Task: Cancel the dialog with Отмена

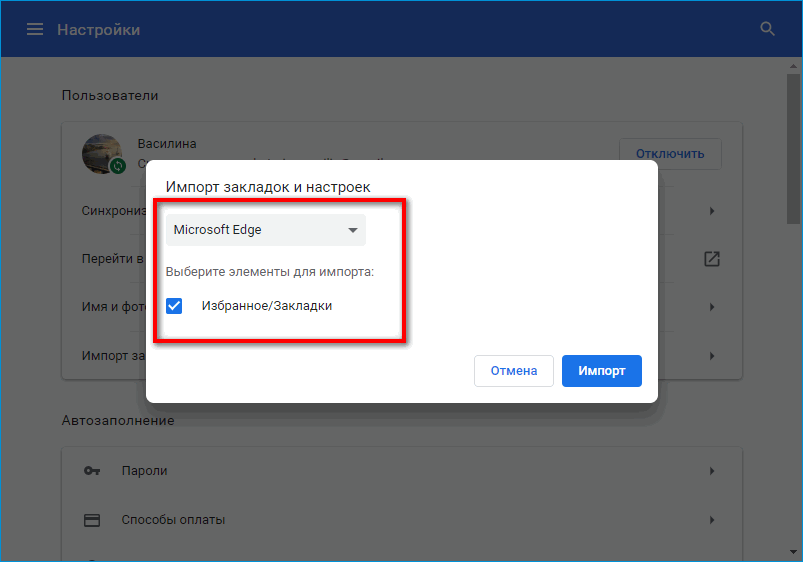Action: point(514,371)
